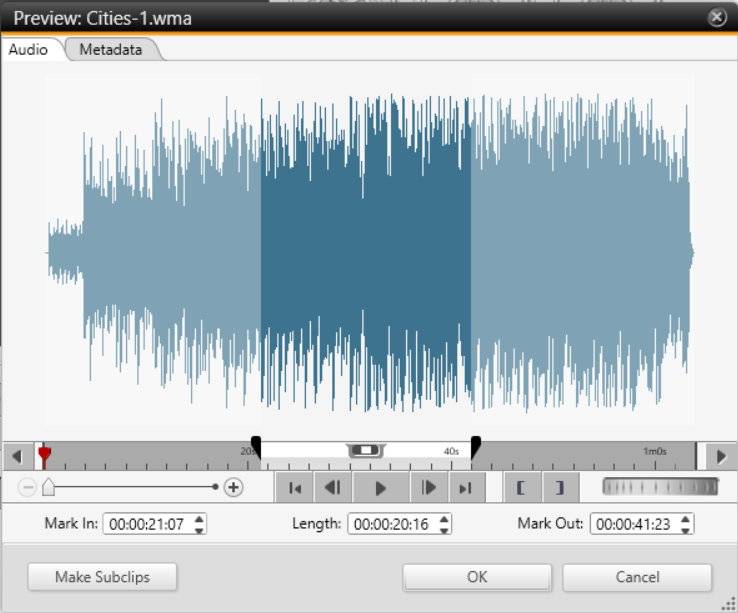Step forward one frame
The image size is (738, 613).
tap(428, 488)
